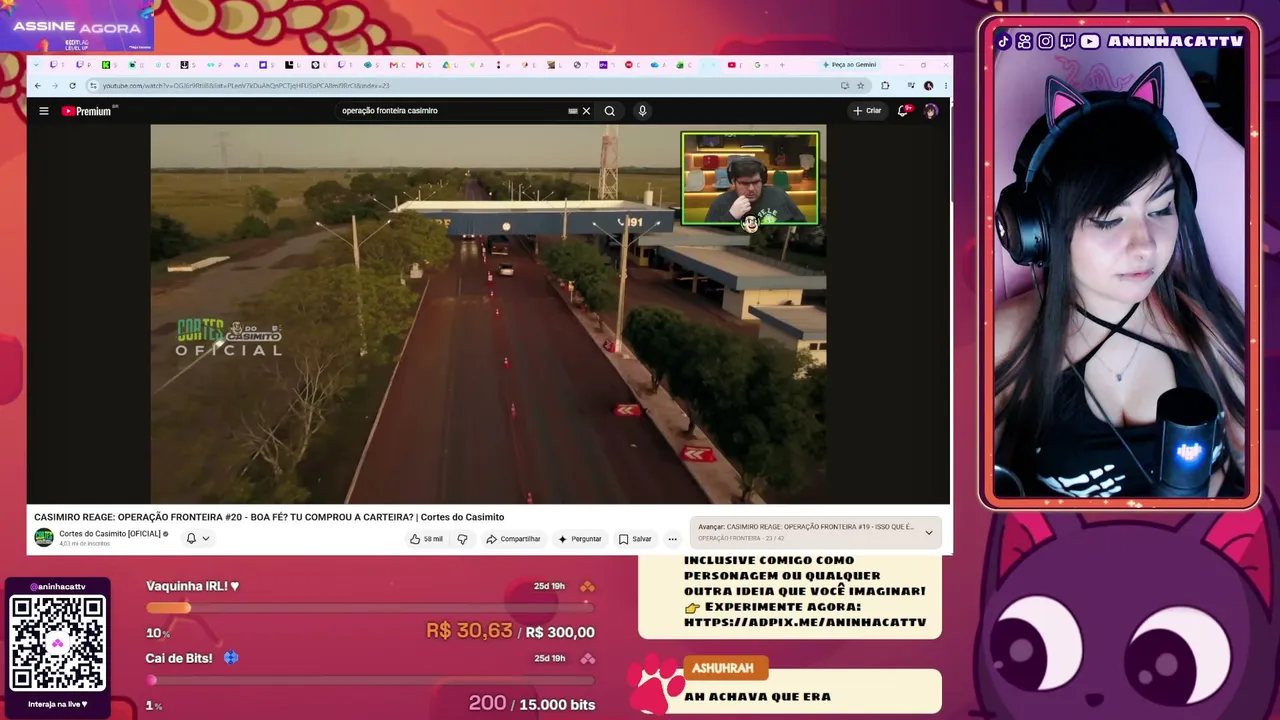The width and height of the screenshot is (1280, 720).
Task: Open the Chrome three-dot menu
Action: click(945, 86)
